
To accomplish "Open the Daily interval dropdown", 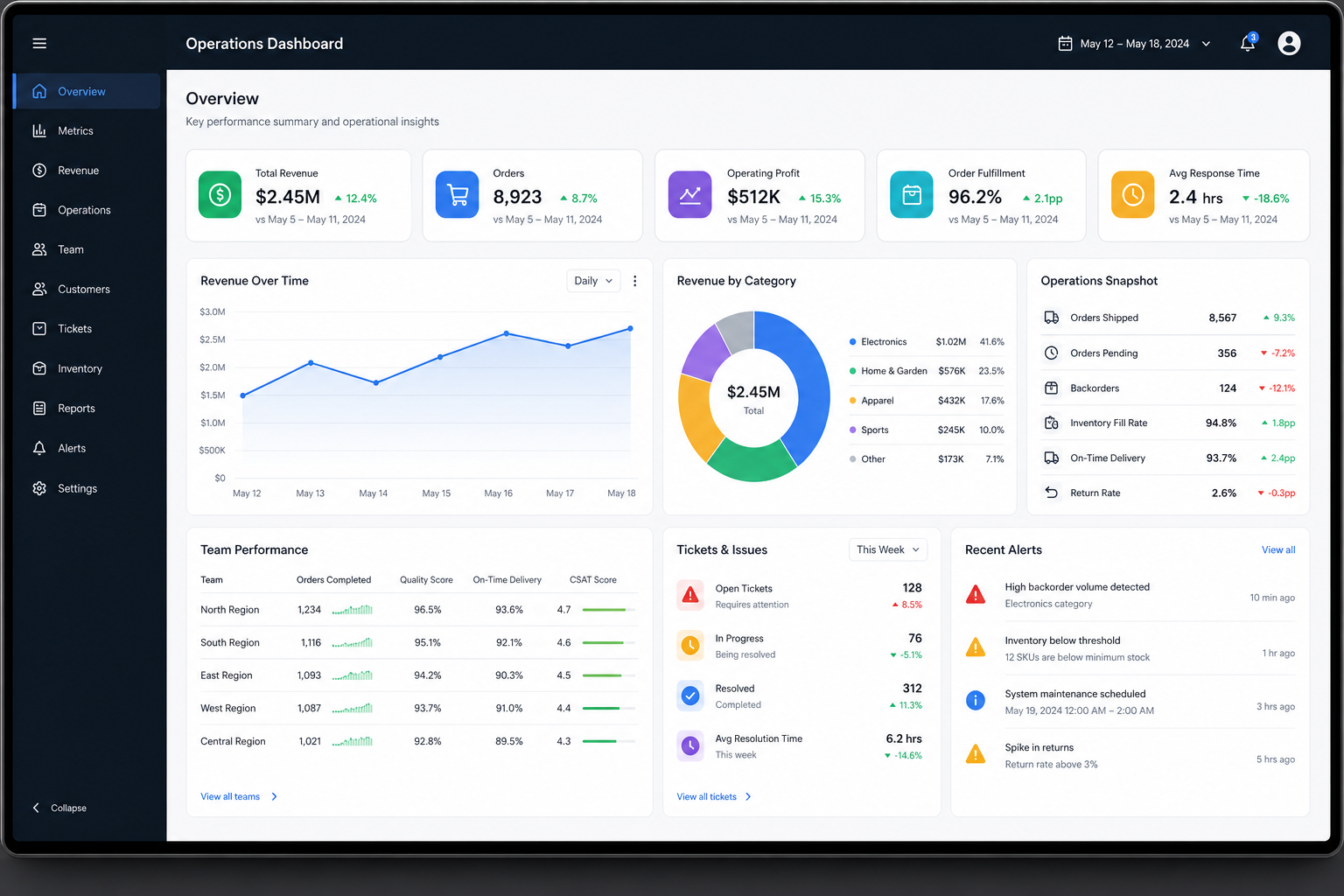I will (x=593, y=281).
